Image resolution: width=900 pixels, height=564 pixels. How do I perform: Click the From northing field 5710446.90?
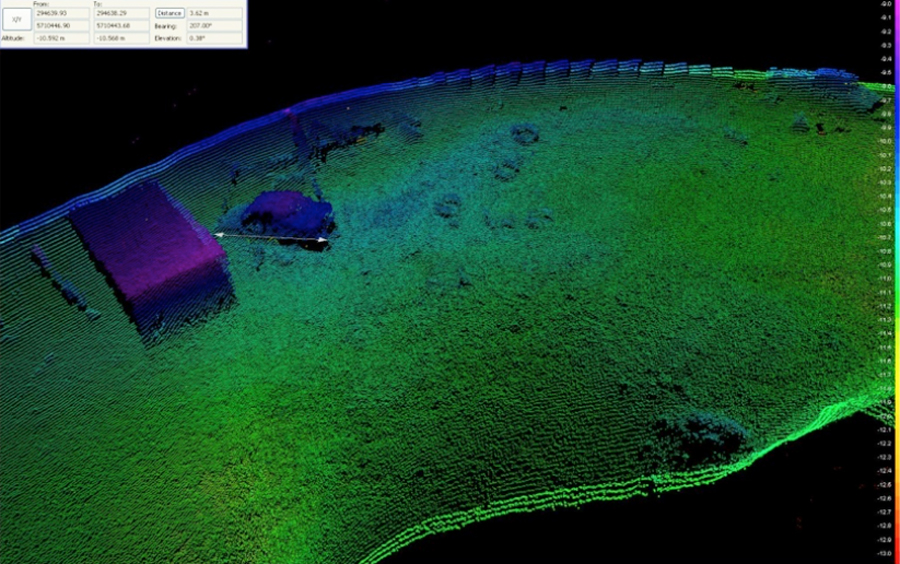click(59, 25)
